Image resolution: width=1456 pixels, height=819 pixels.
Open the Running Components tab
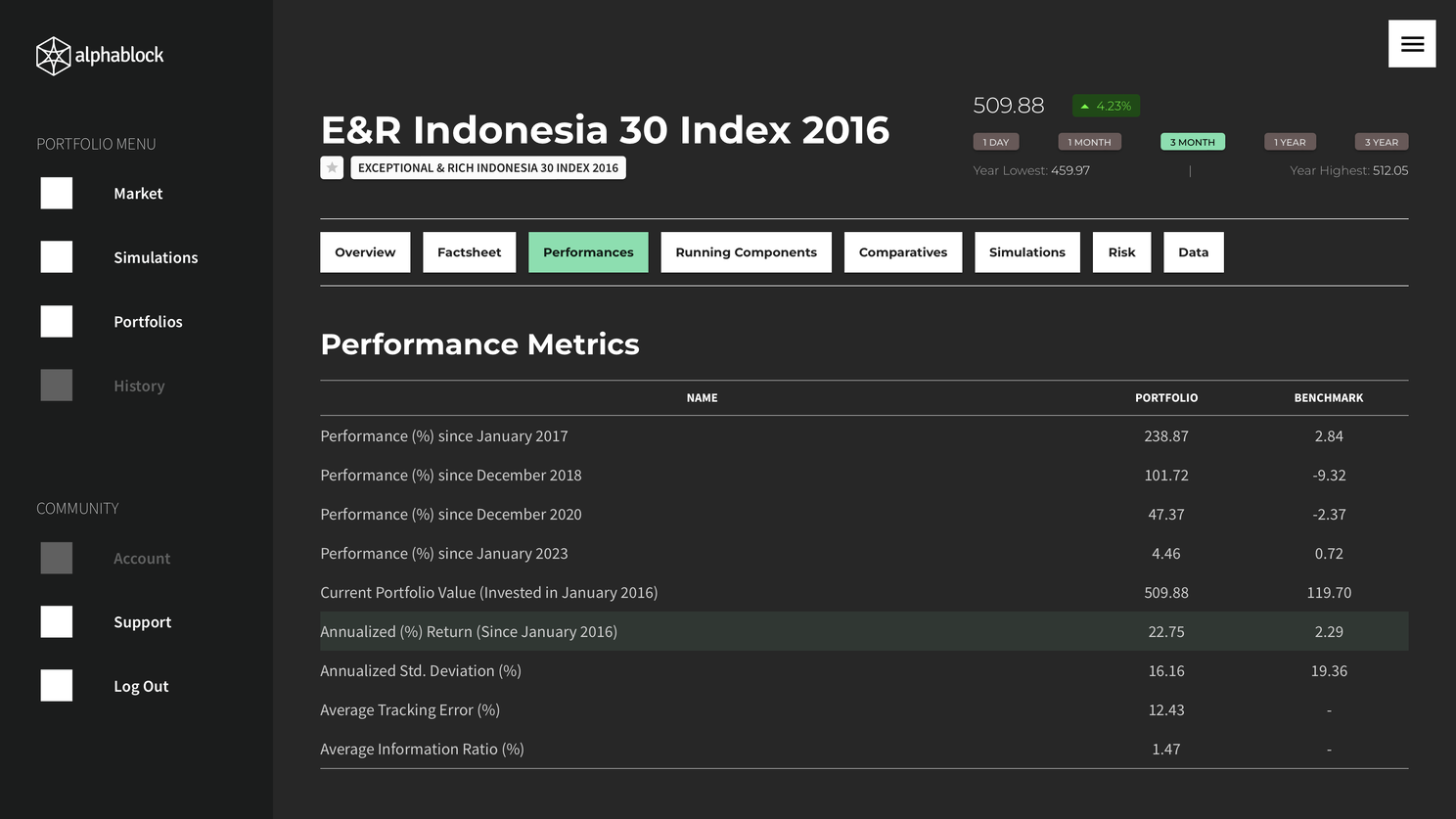(746, 252)
